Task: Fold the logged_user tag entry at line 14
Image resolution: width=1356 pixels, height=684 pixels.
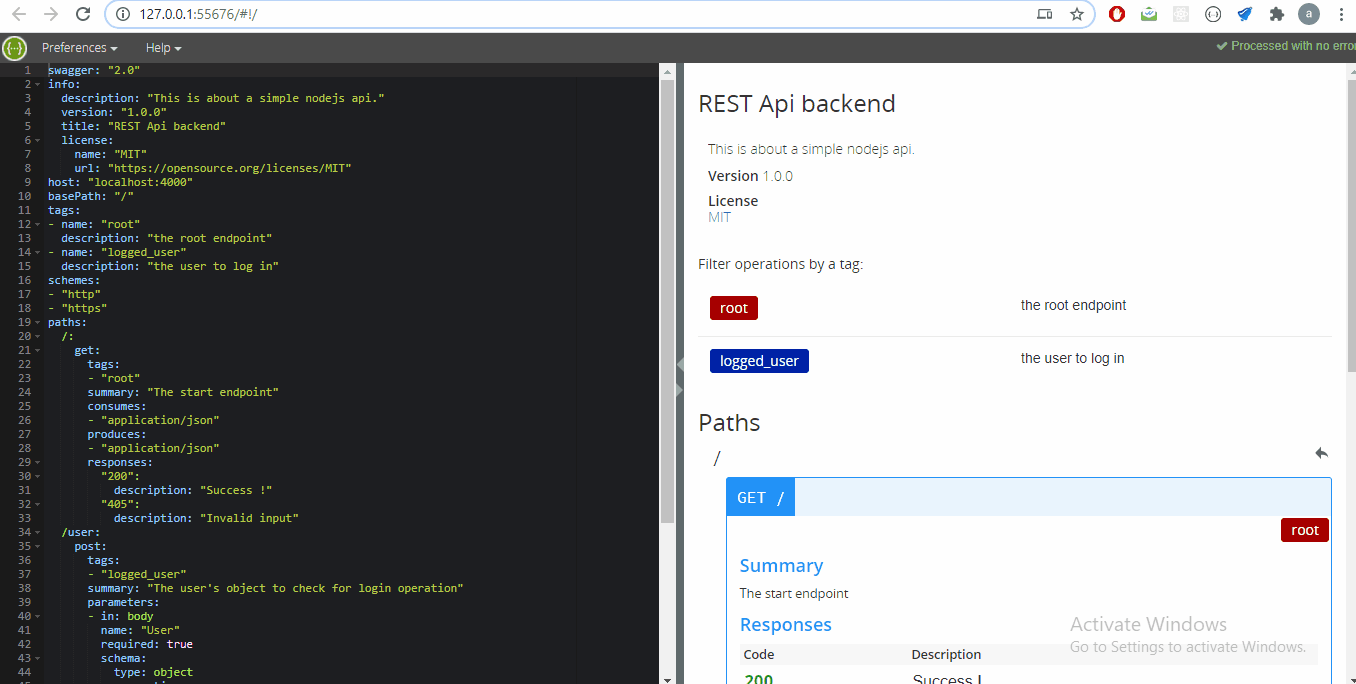Action: click(x=37, y=252)
